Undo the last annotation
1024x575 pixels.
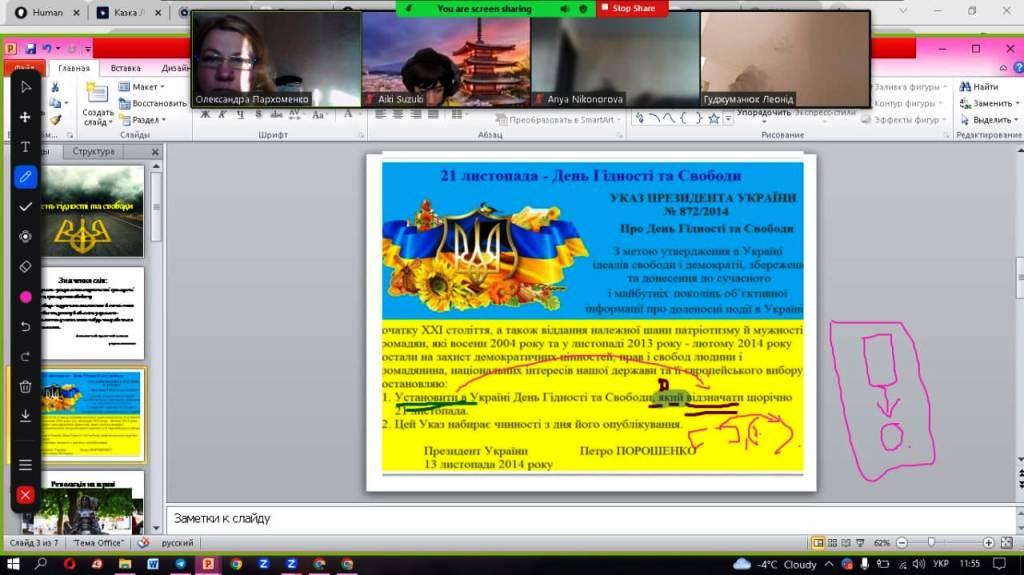click(25, 326)
